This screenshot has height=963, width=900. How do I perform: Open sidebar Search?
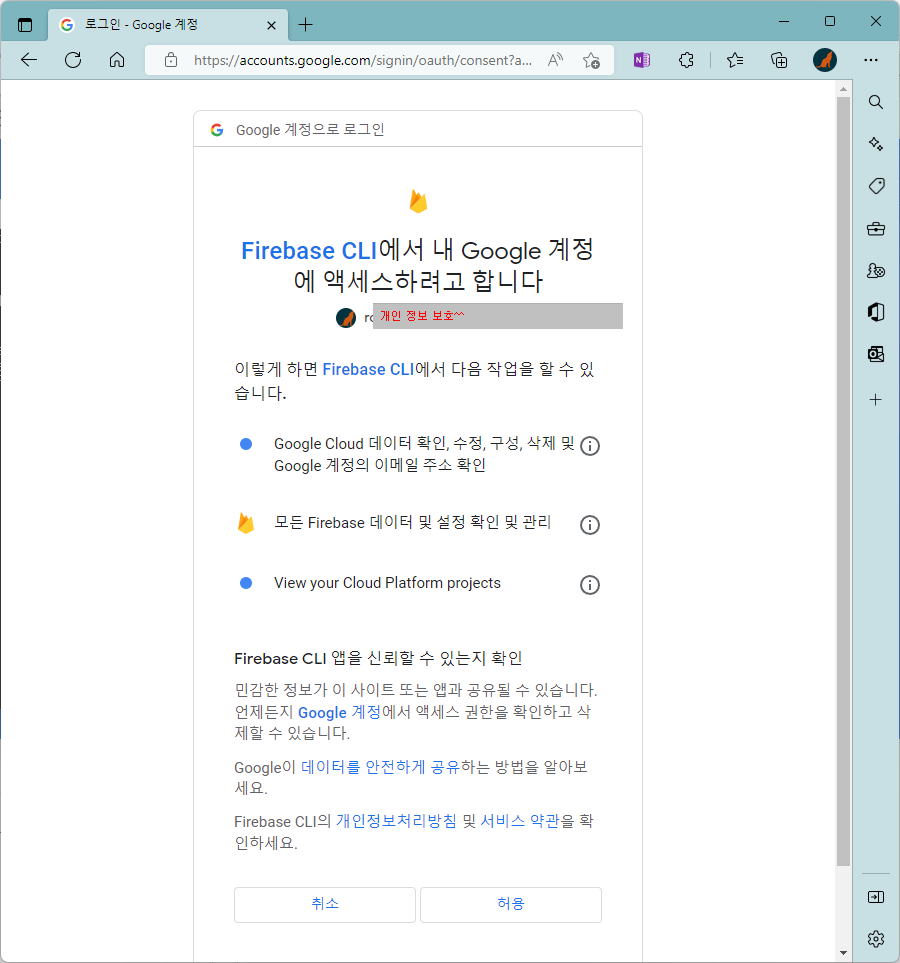click(x=876, y=102)
